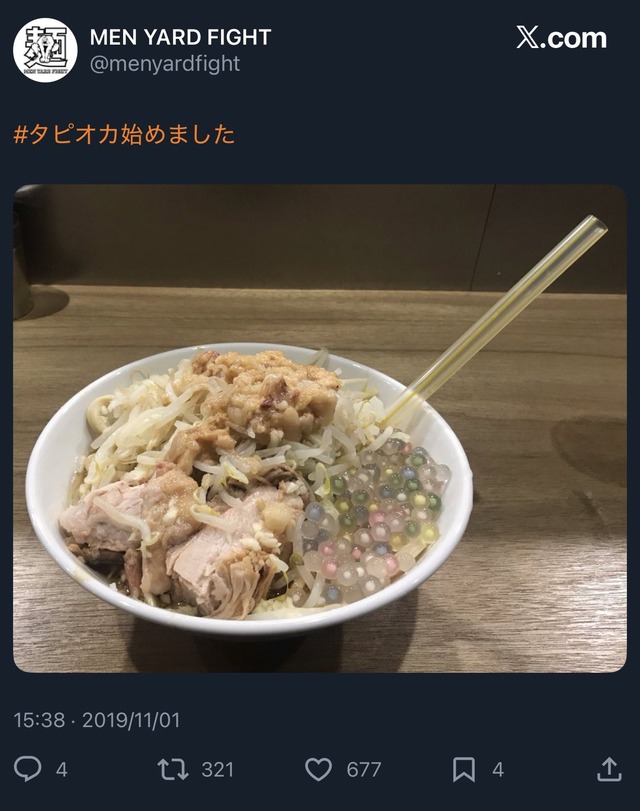Click the reply speech bubble icon

tap(27, 769)
